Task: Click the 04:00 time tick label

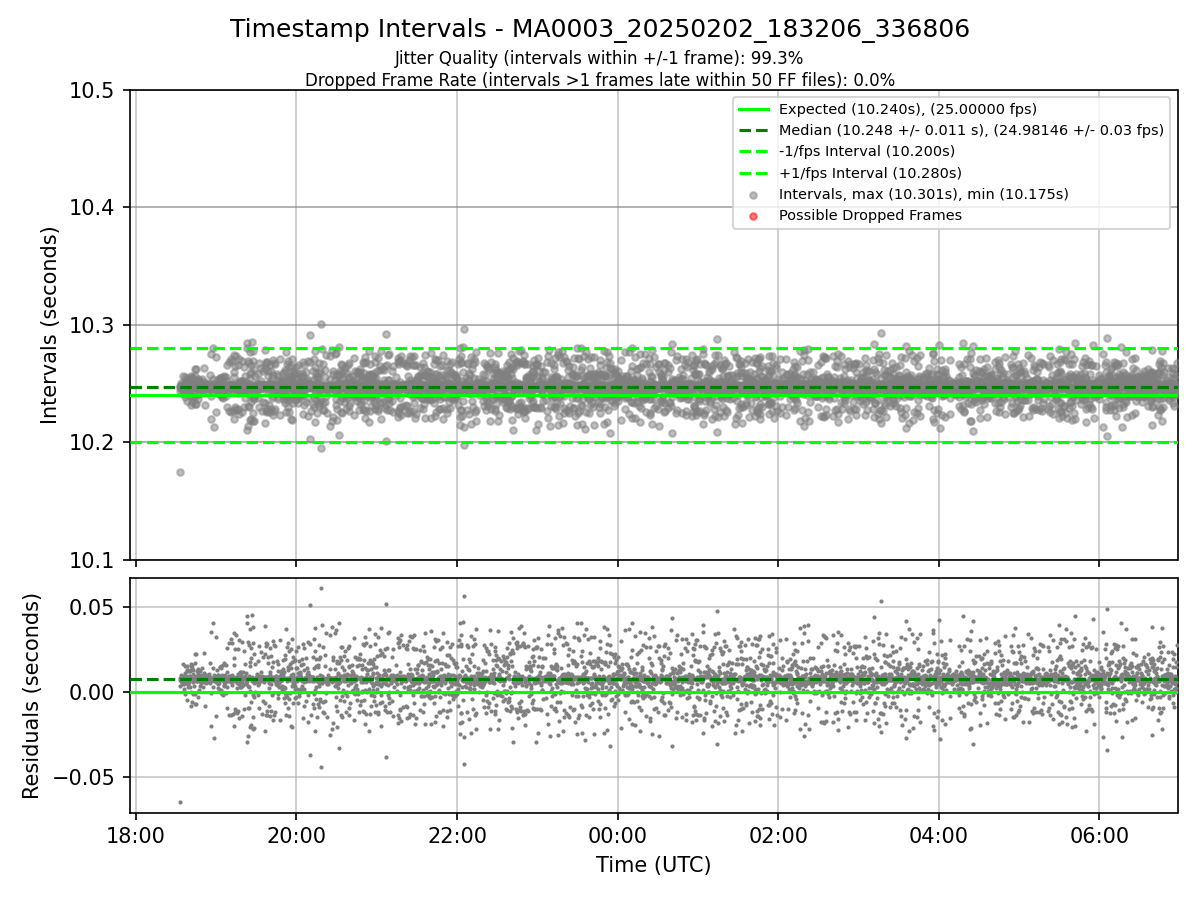Action: click(938, 834)
